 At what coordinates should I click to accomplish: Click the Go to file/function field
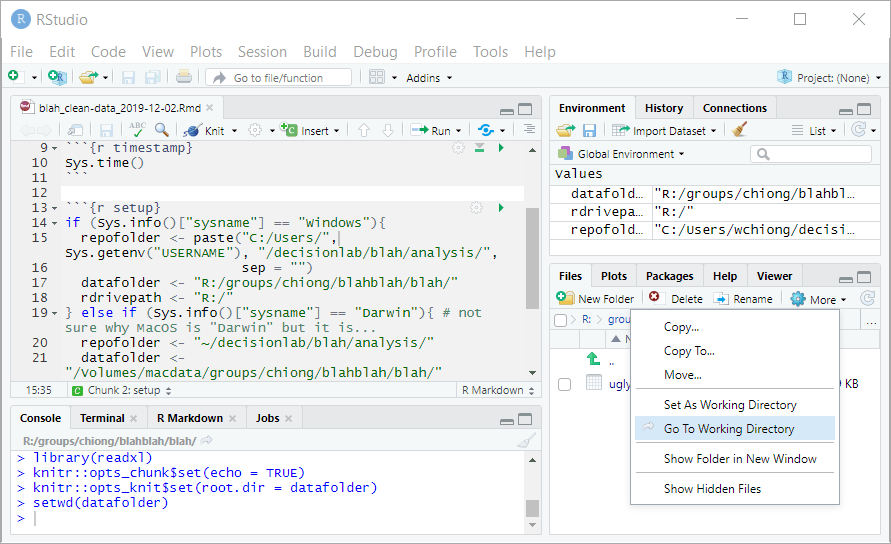click(x=278, y=78)
